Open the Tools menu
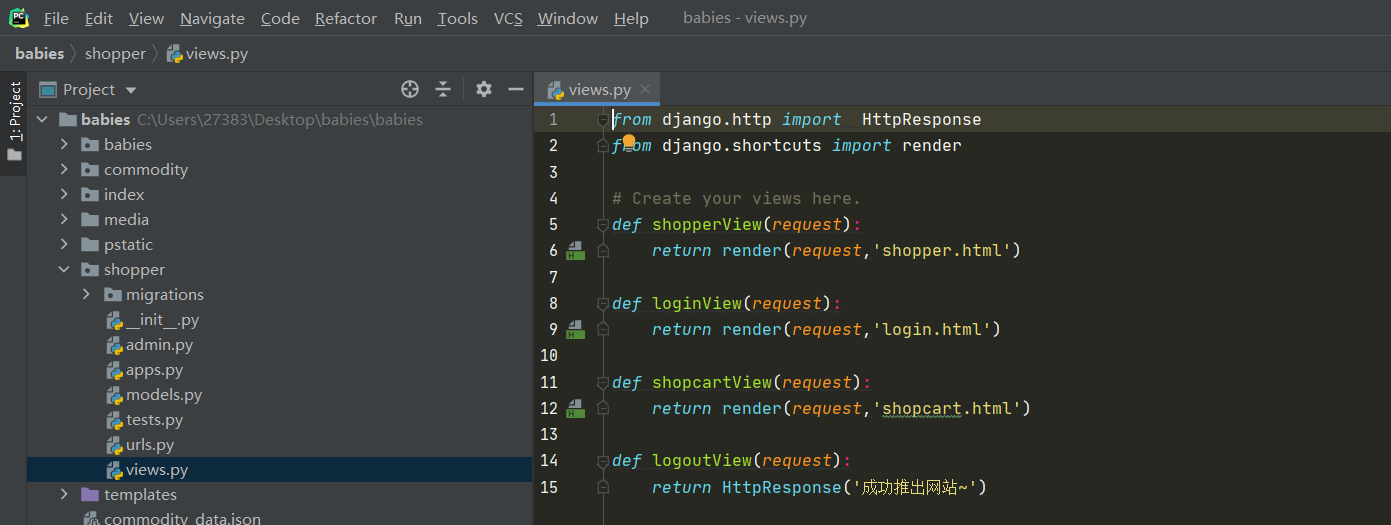1391x525 pixels. 458,18
